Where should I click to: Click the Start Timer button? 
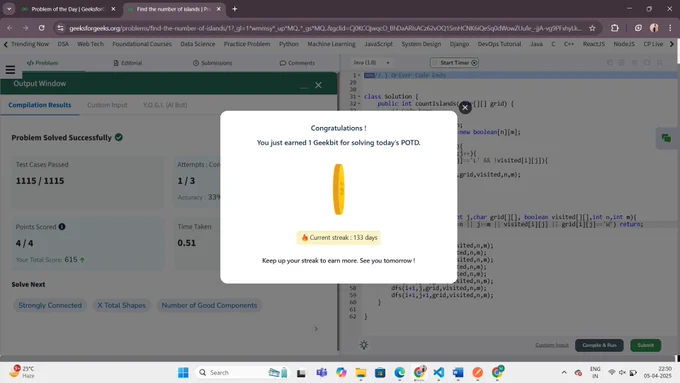coord(454,62)
